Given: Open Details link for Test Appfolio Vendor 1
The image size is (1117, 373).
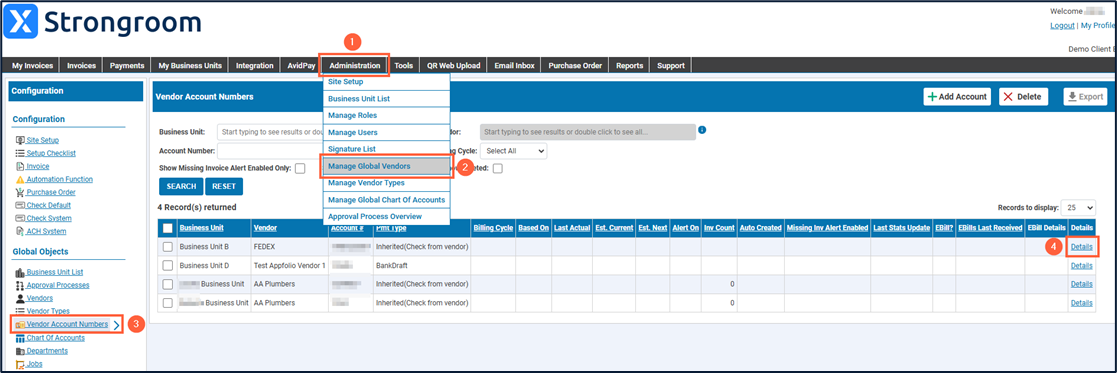Looking at the screenshot, I should pos(1081,266).
